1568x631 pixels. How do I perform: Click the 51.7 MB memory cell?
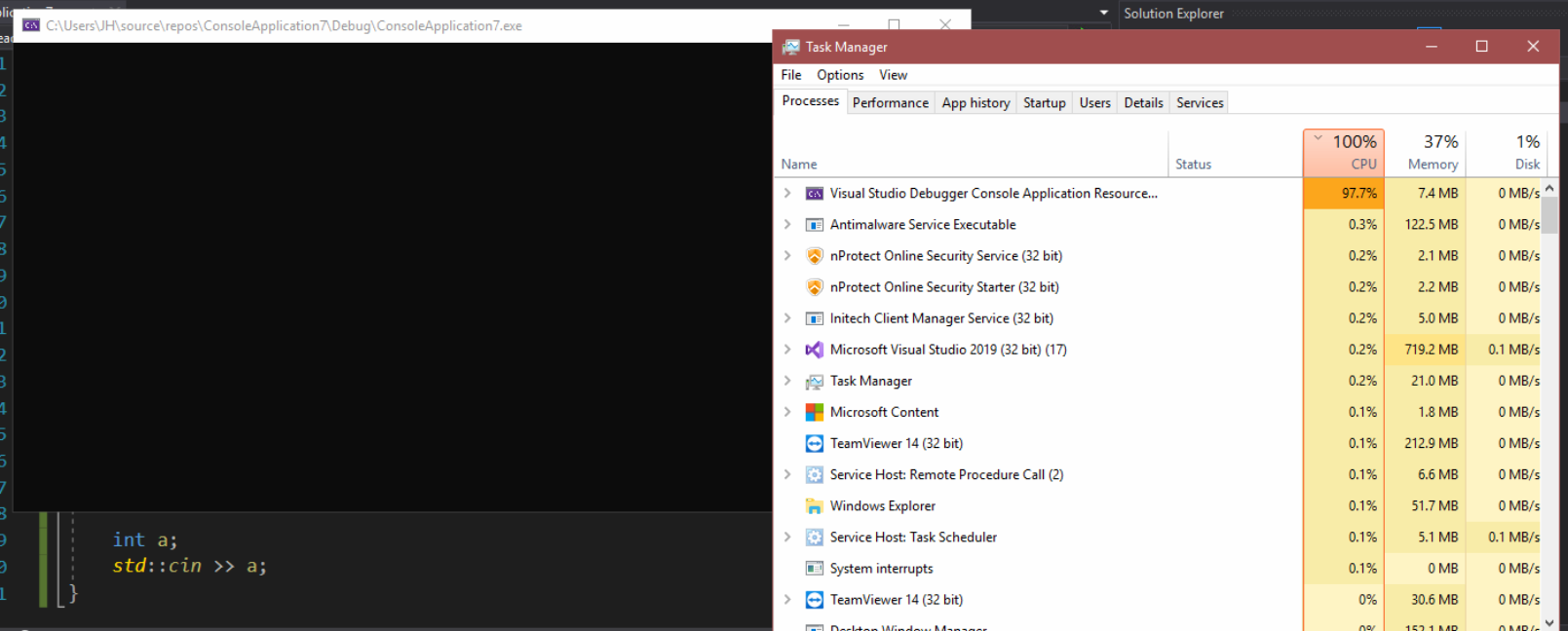1426,505
